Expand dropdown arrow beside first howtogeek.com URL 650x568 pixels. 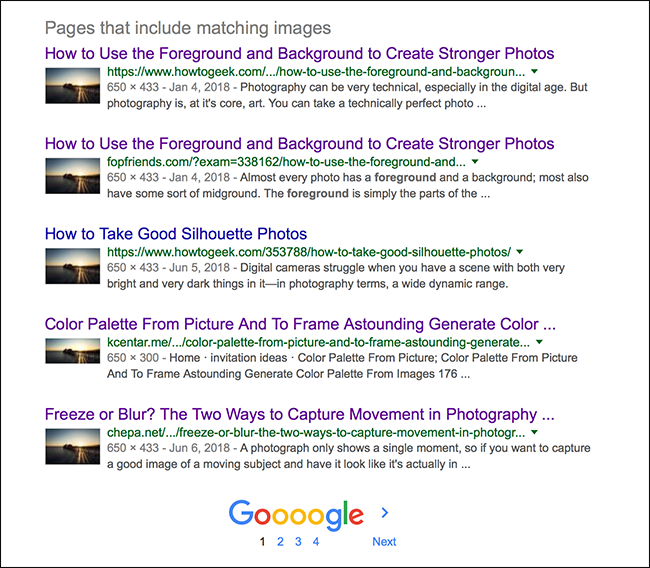(x=535, y=72)
